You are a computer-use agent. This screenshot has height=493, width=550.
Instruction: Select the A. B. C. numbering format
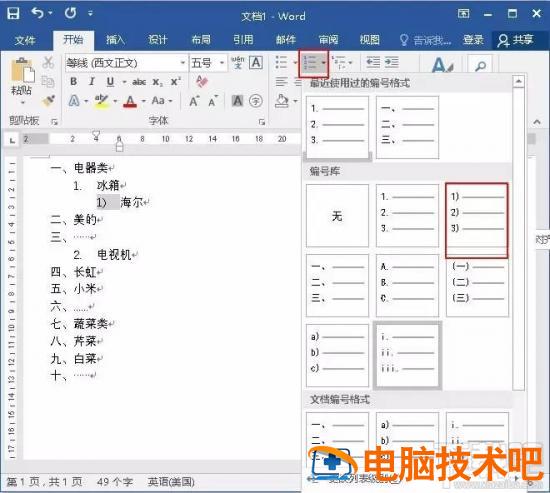(x=407, y=285)
